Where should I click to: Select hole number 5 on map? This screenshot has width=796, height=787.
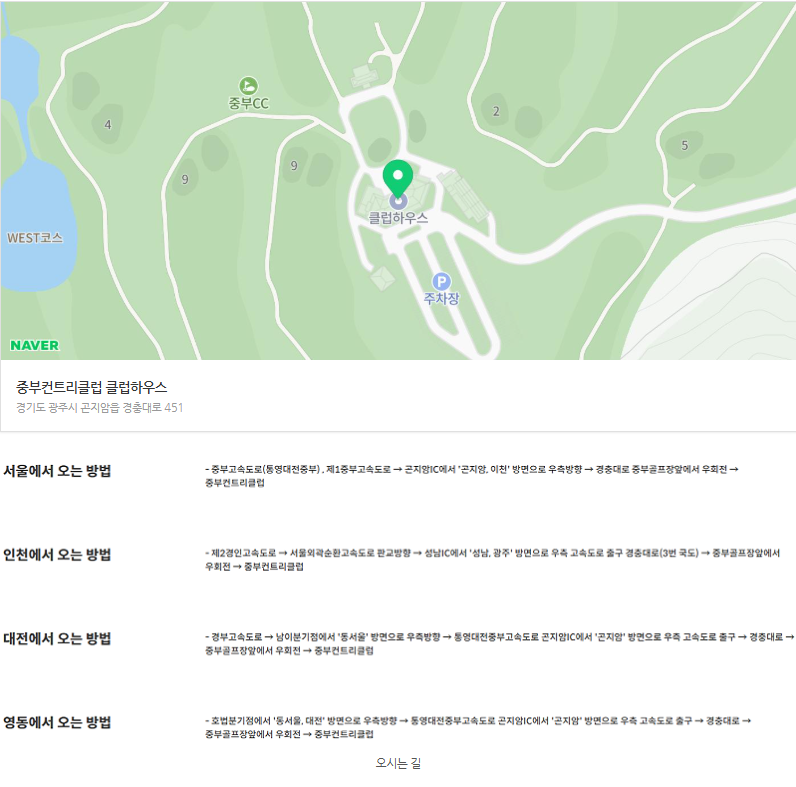point(684,146)
